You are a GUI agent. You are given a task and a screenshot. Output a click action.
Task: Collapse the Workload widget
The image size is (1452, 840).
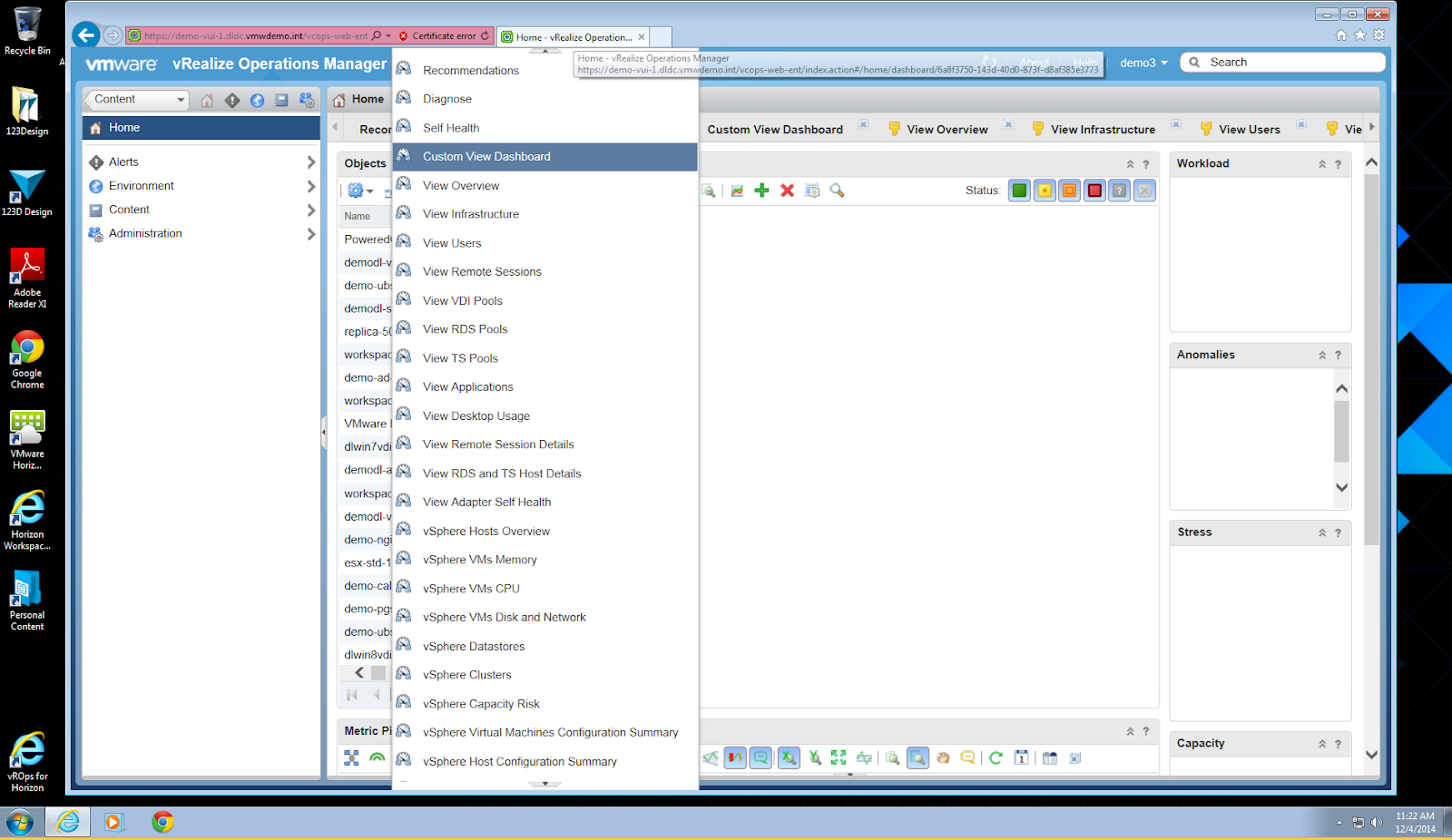point(1322,164)
